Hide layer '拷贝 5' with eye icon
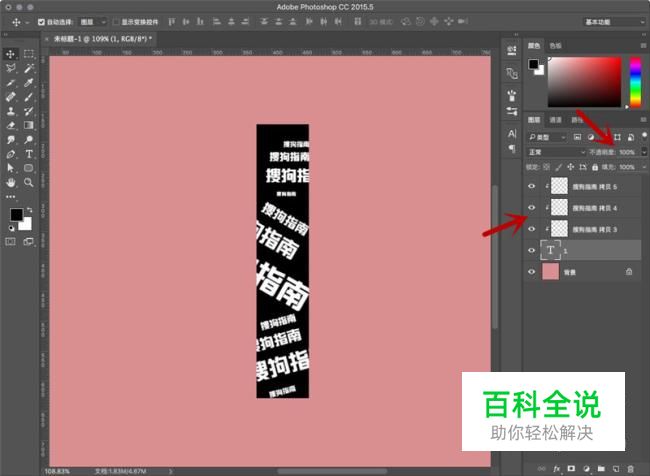 [x=531, y=186]
